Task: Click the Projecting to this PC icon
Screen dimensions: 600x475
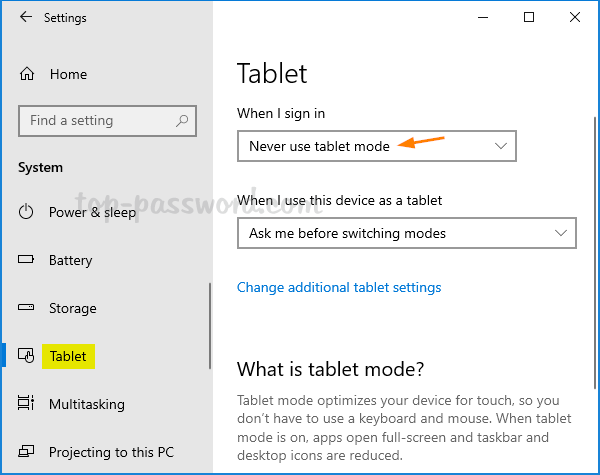Action: click(x=26, y=452)
